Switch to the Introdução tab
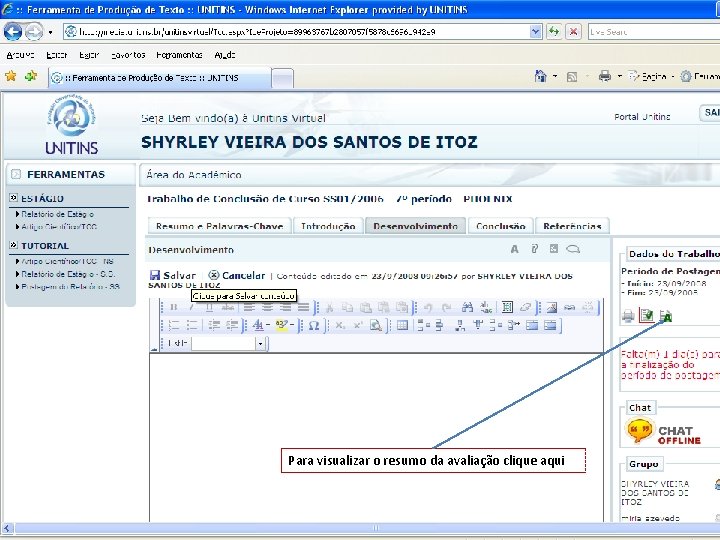 pyautogui.click(x=328, y=226)
